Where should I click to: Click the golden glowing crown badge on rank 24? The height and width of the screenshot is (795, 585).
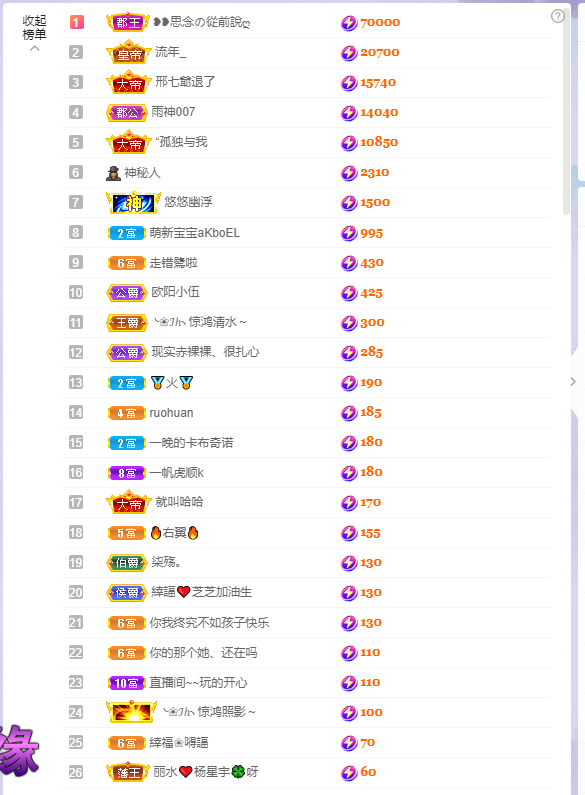[x=131, y=712]
